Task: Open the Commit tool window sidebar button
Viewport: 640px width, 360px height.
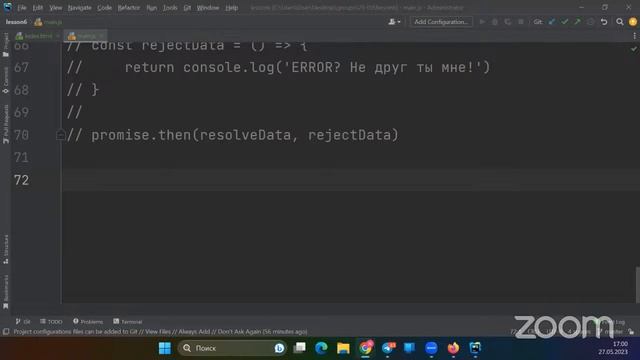Action: pos(6,80)
